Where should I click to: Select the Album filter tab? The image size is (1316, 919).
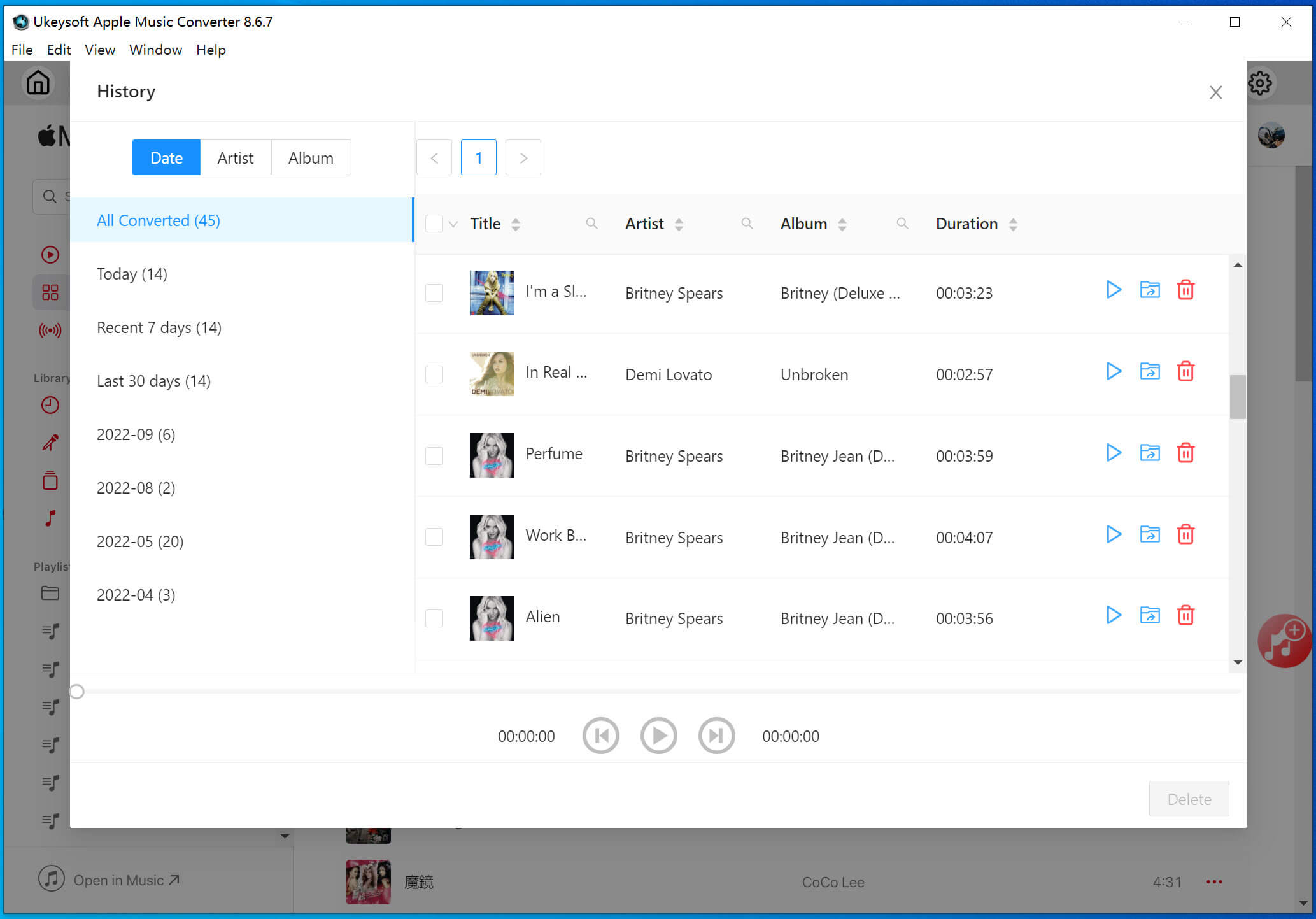point(310,157)
